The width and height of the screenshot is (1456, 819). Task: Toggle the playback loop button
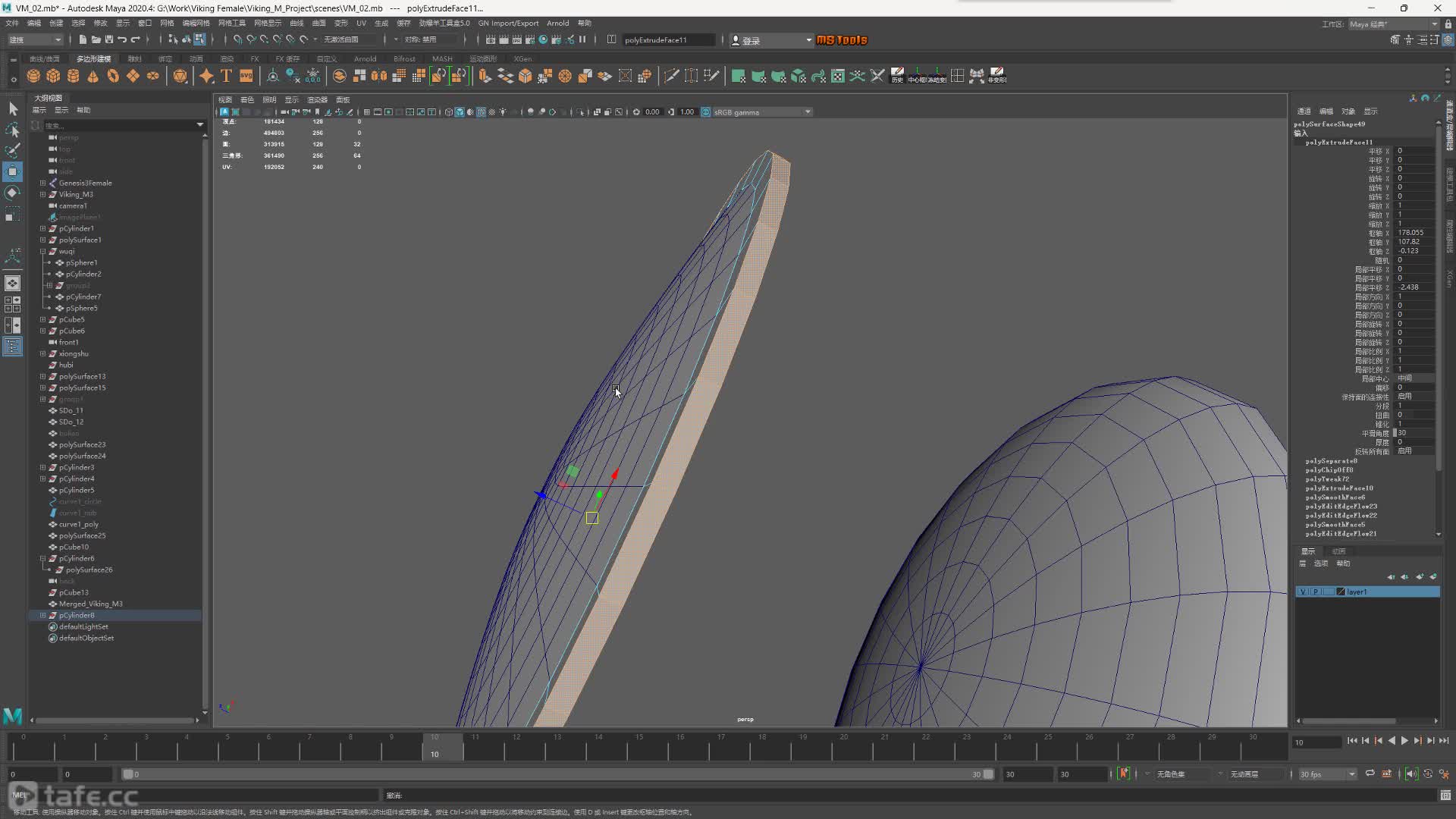1370,773
